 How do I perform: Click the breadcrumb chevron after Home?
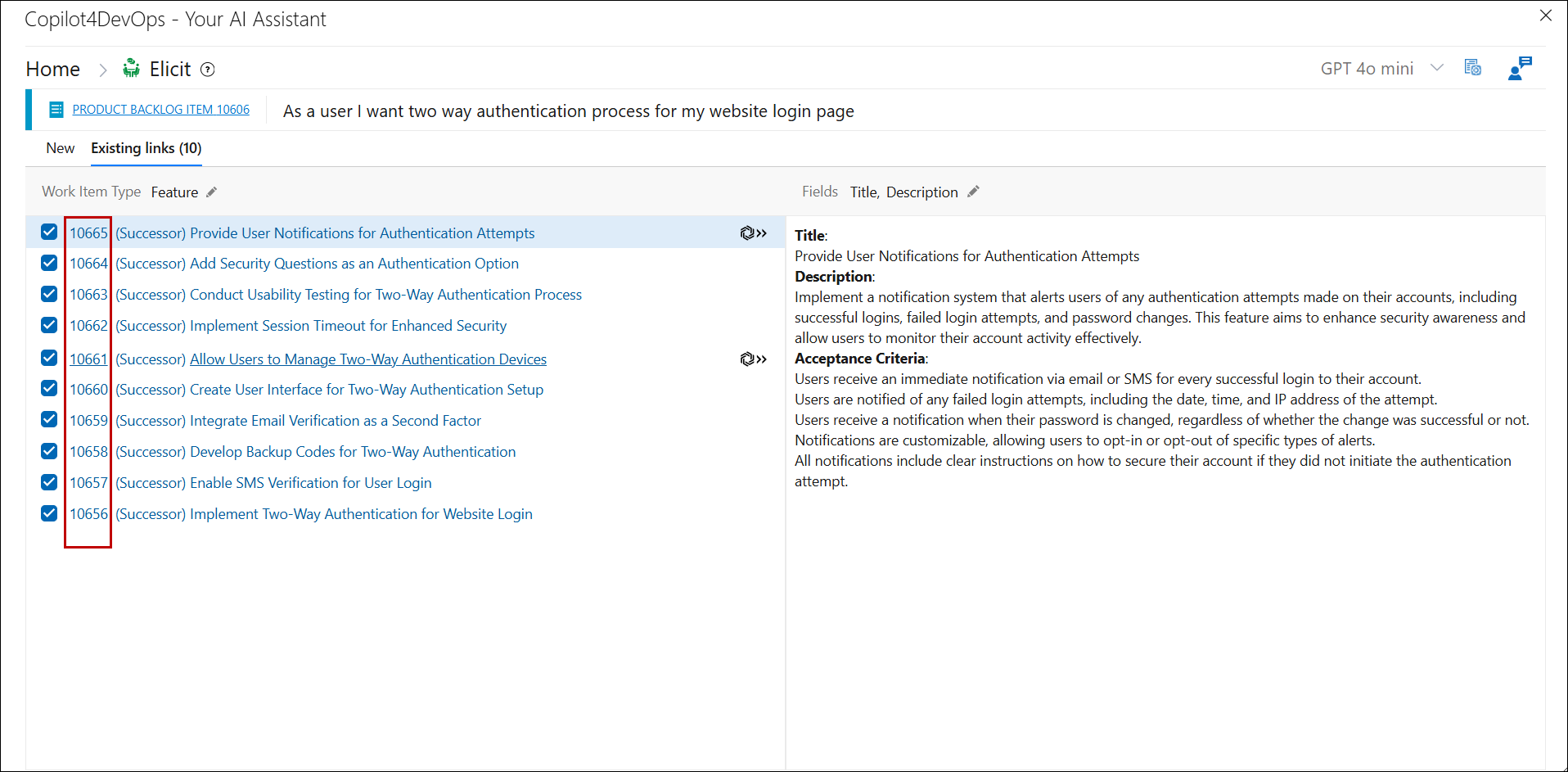click(103, 70)
